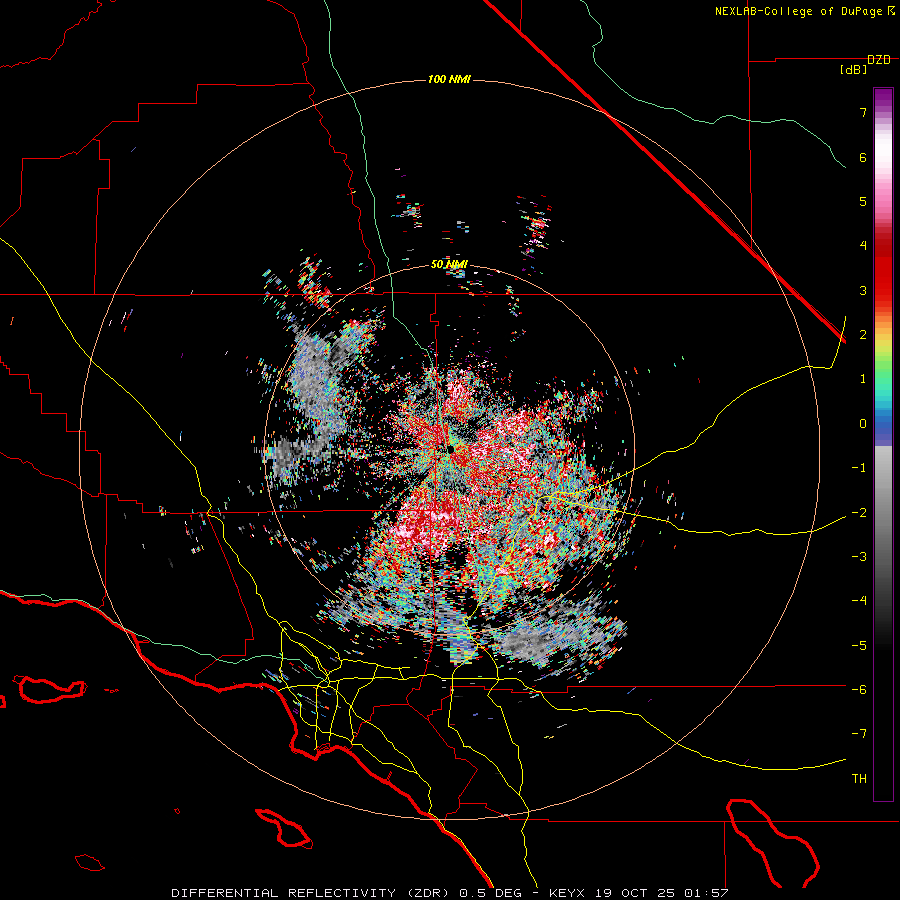
Task: Click the 3 value on the color scale
Action: [863, 290]
